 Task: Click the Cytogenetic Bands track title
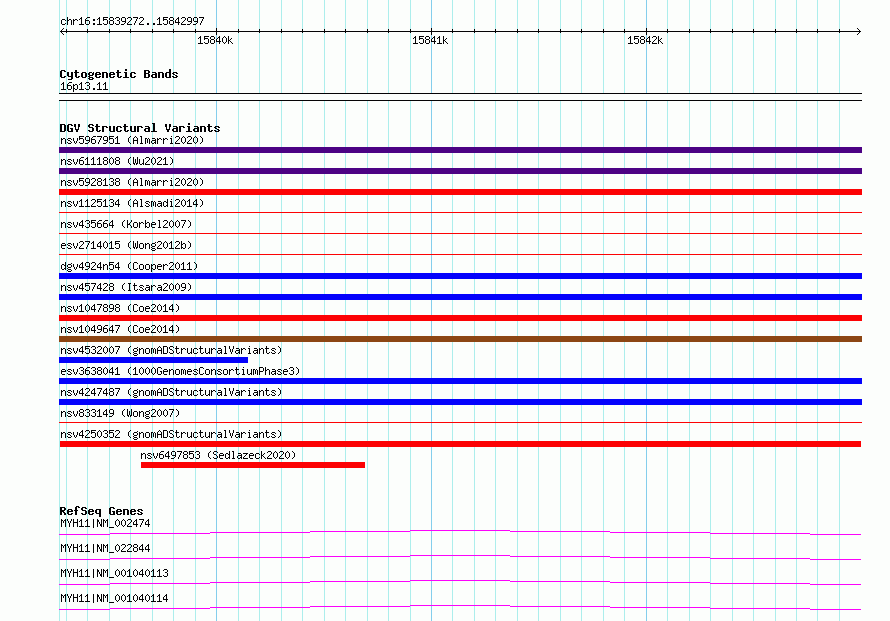tap(119, 74)
